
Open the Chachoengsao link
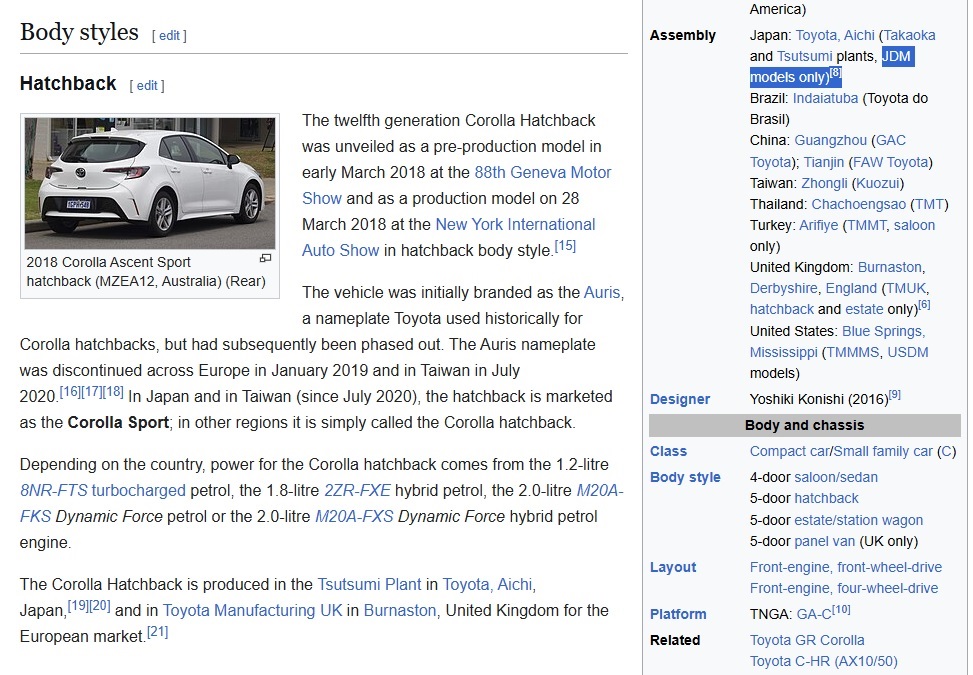point(859,205)
